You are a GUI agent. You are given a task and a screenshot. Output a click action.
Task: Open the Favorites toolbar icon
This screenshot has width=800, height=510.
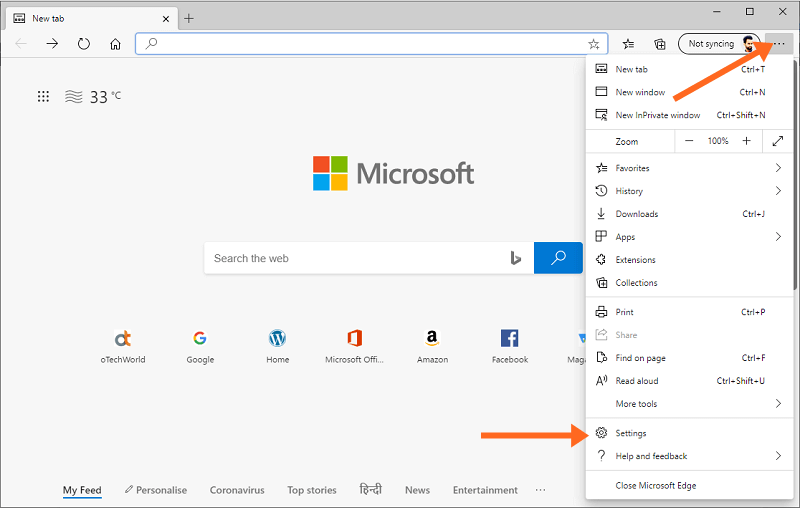[x=629, y=44]
